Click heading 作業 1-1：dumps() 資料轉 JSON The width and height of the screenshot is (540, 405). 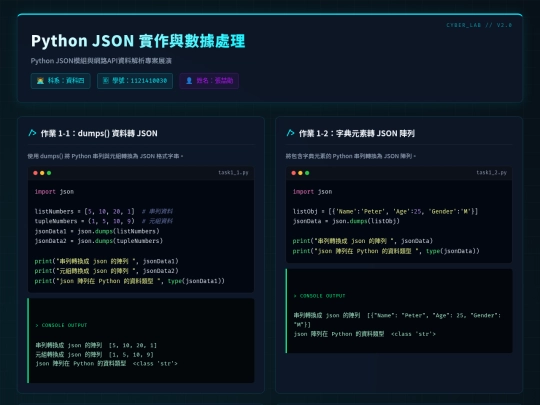point(99,133)
